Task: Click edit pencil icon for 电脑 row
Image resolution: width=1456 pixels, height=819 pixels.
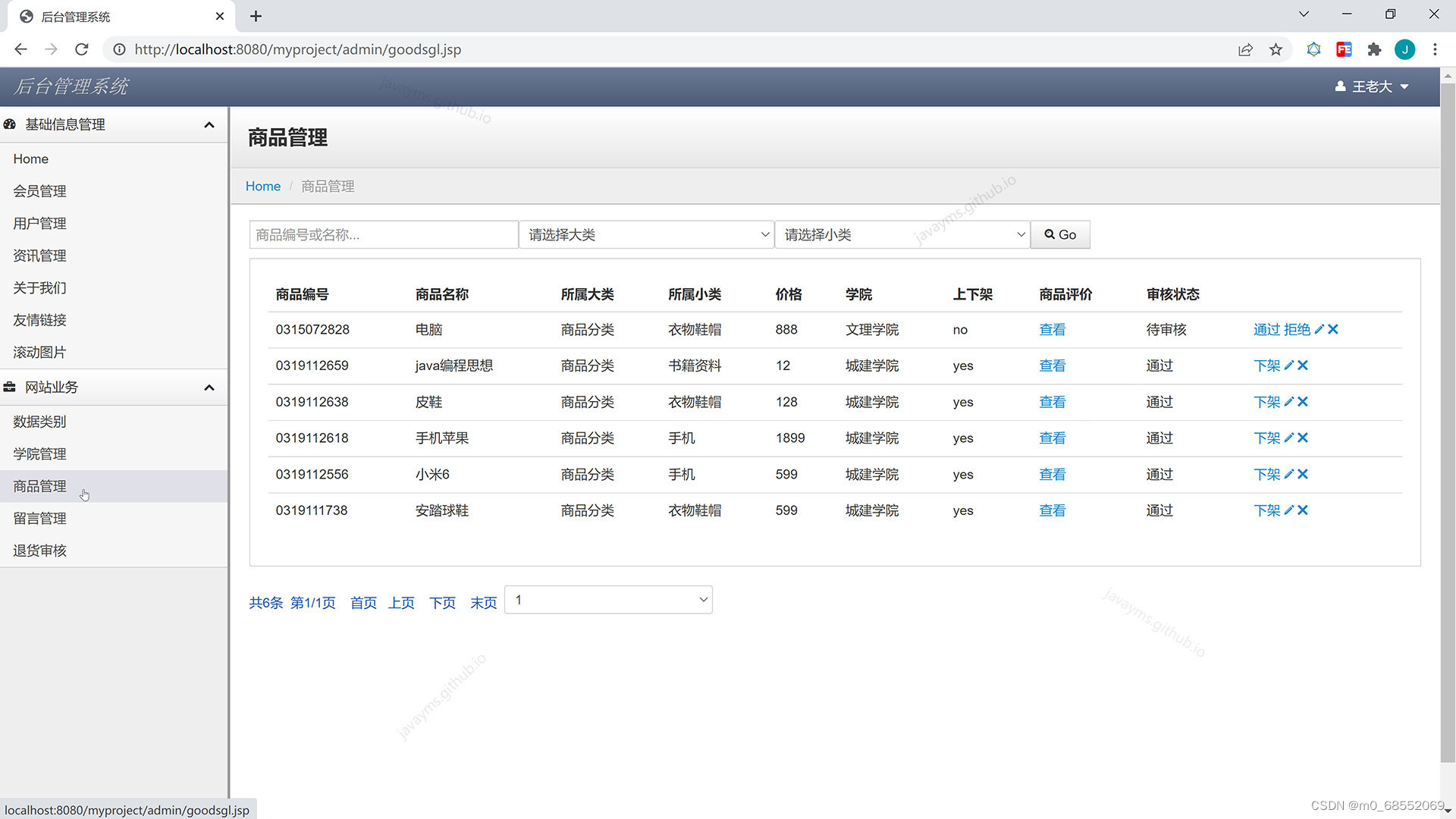Action: pos(1319,330)
